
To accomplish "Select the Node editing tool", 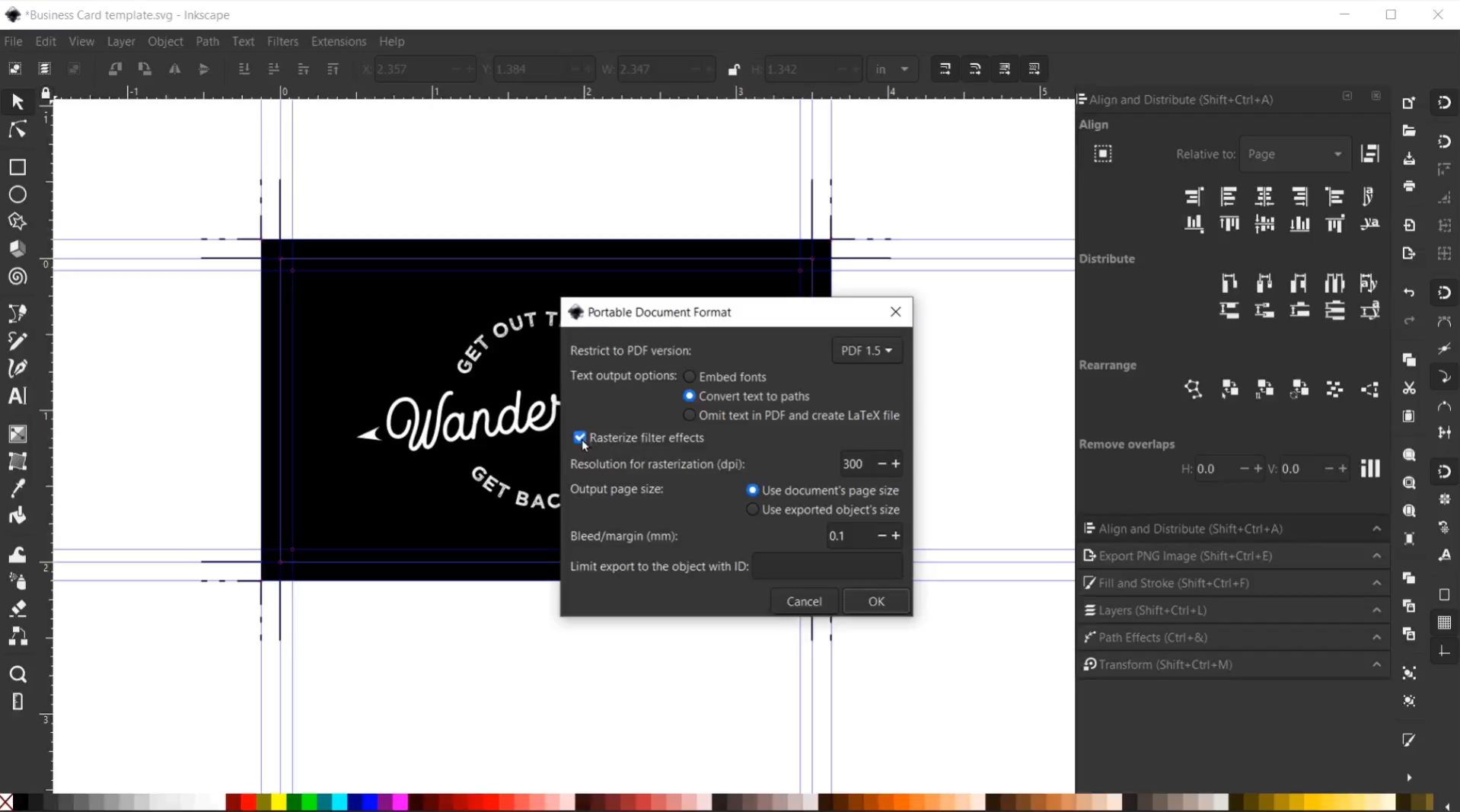I will 18,131.
